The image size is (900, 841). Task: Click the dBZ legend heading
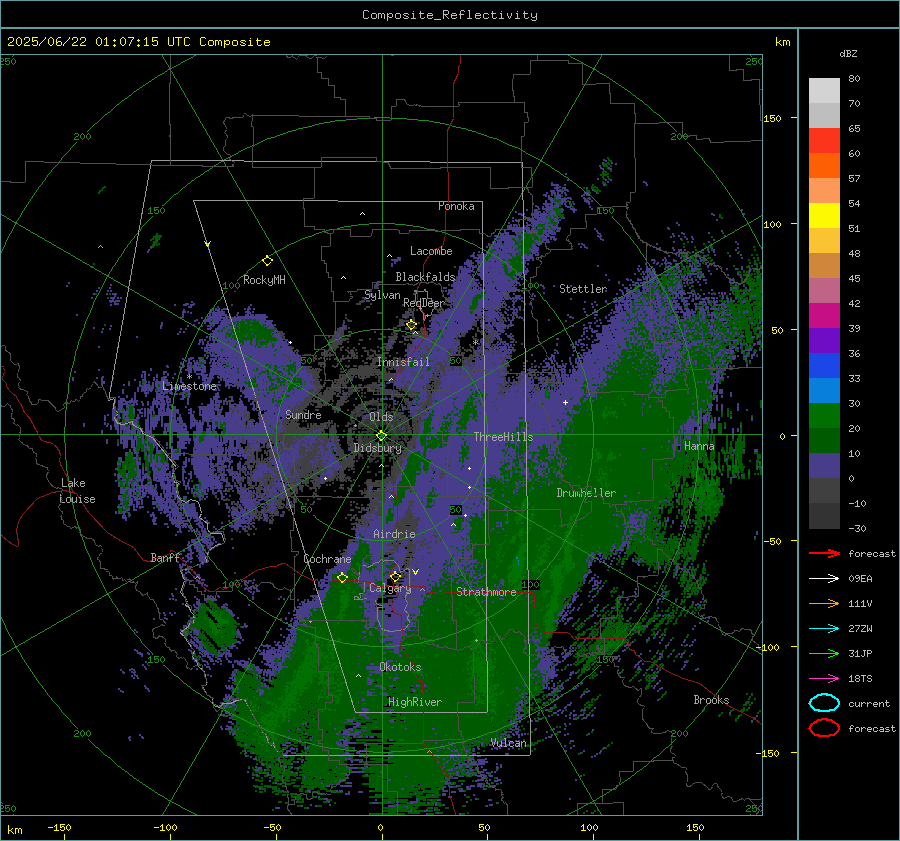tap(848, 54)
